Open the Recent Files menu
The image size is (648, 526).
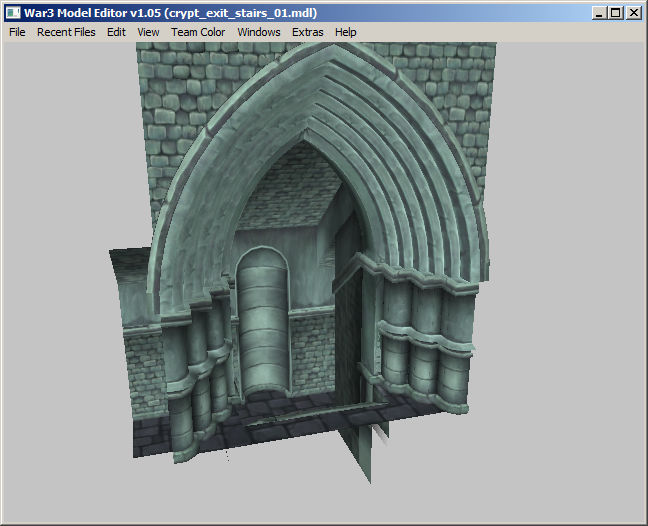[66, 32]
